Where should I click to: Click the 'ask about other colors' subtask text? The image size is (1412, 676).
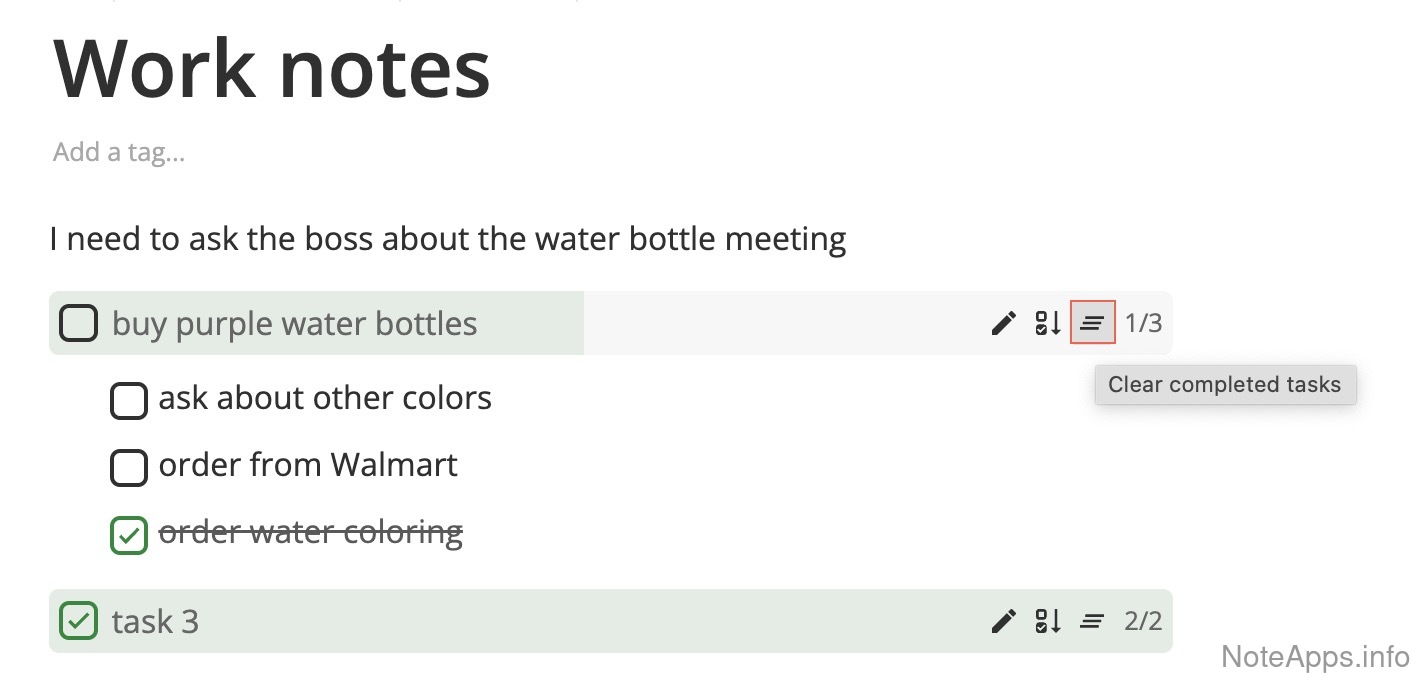pos(325,398)
